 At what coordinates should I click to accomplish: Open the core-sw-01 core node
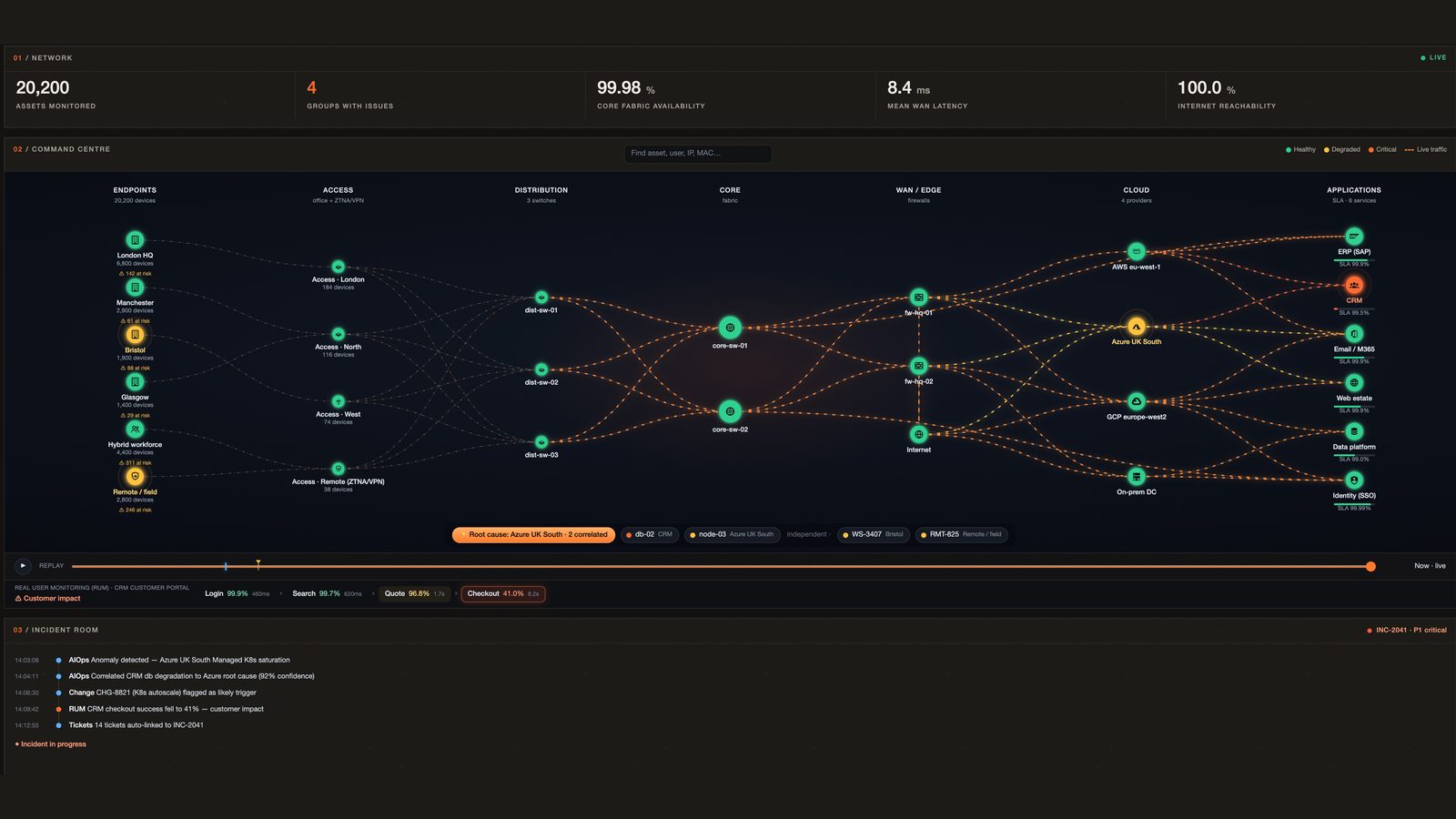click(x=730, y=328)
